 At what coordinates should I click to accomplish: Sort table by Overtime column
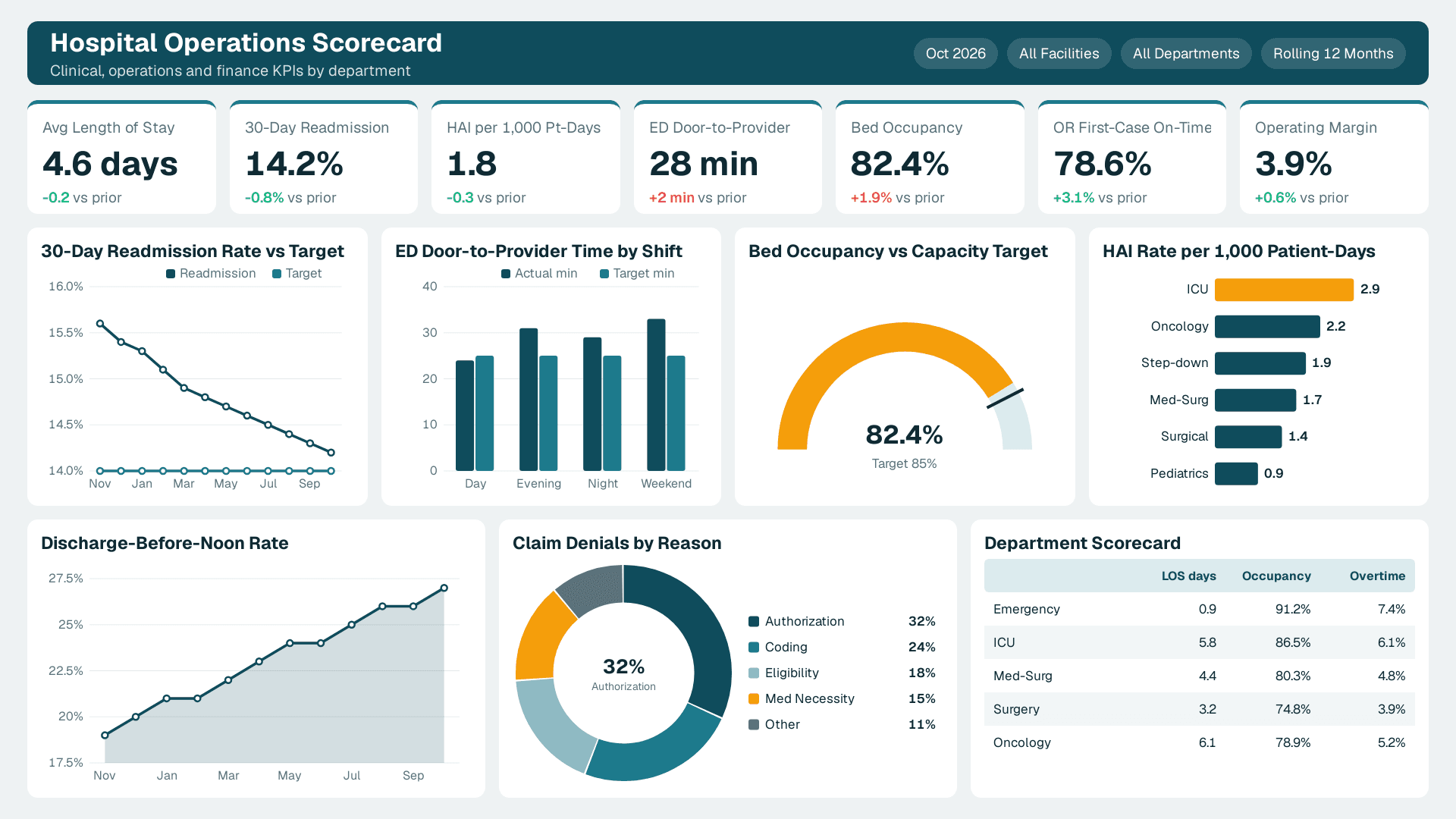pyautogui.click(x=1377, y=576)
